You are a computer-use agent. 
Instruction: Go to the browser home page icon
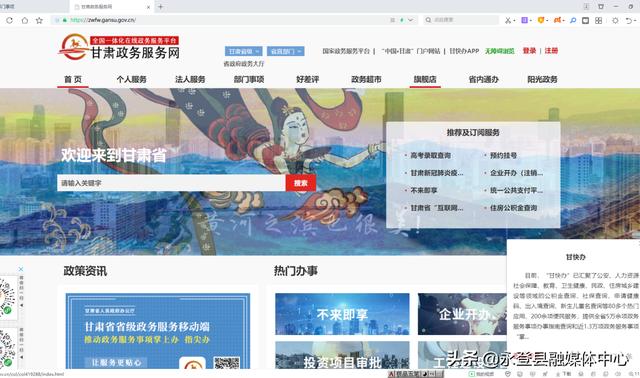pos(24,20)
